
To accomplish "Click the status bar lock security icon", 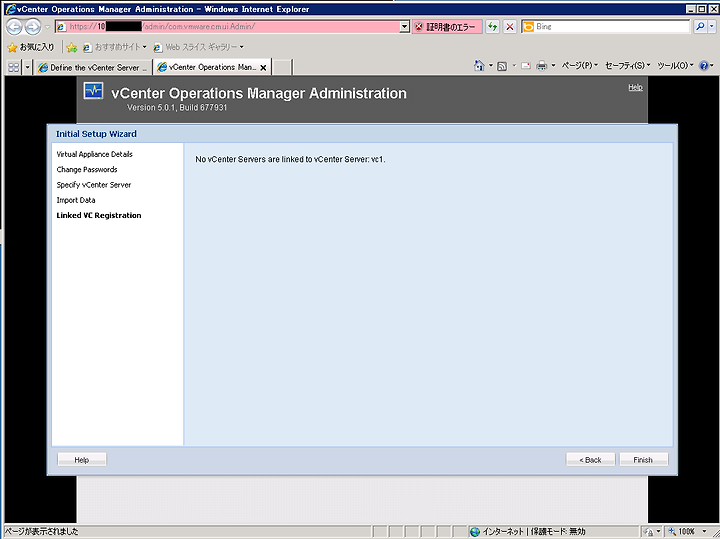I will 648,532.
